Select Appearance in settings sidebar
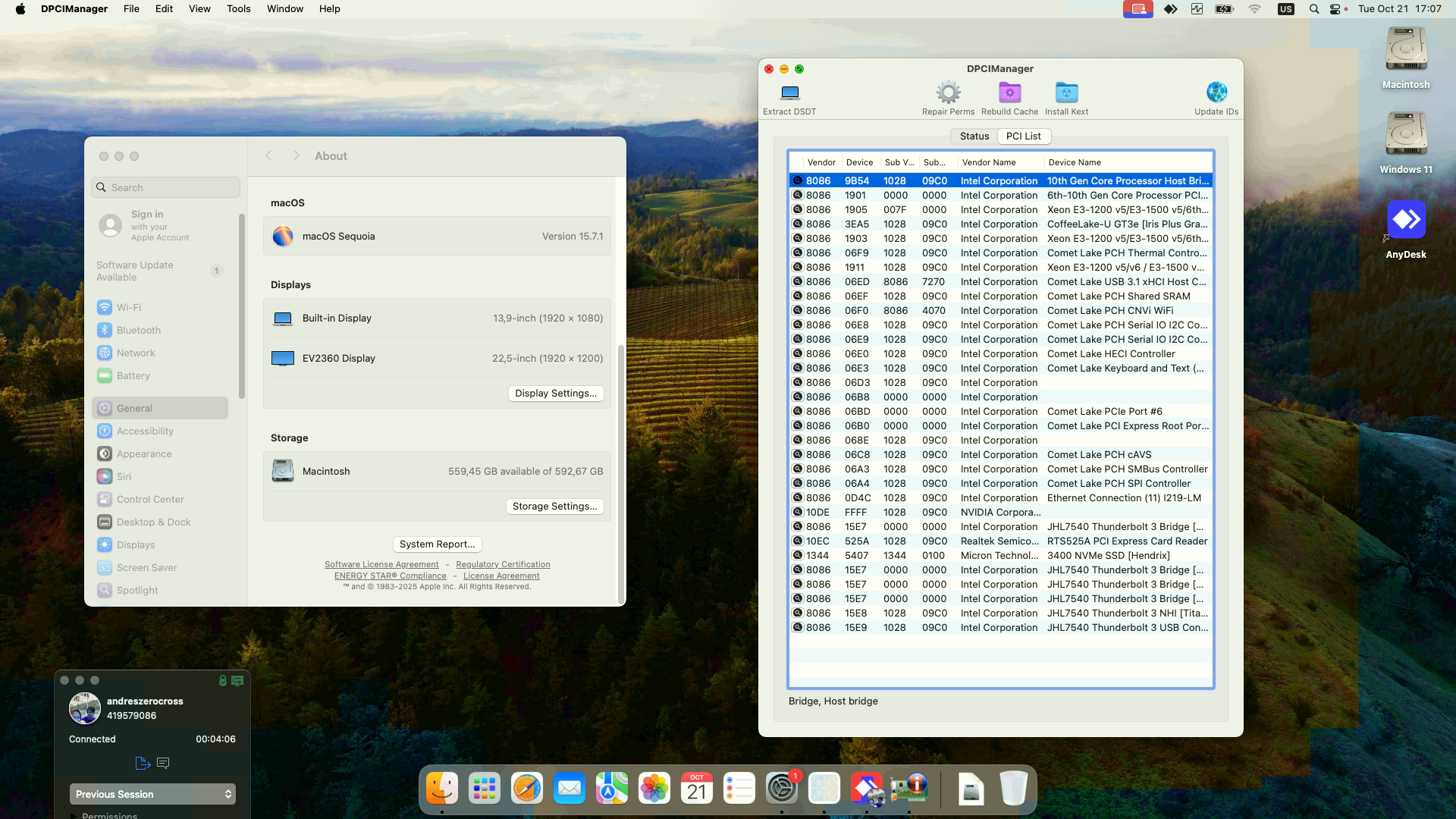1456x819 pixels. (x=160, y=453)
